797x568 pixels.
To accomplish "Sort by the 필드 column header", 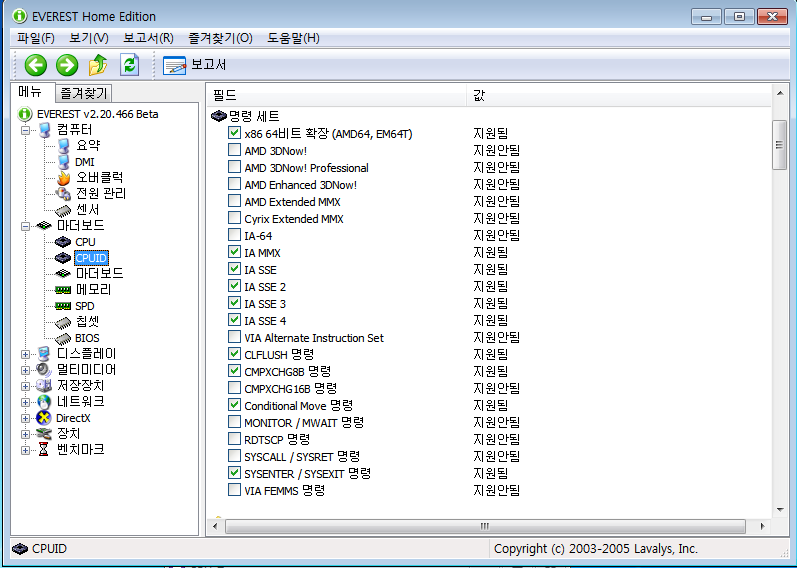I will coord(337,95).
